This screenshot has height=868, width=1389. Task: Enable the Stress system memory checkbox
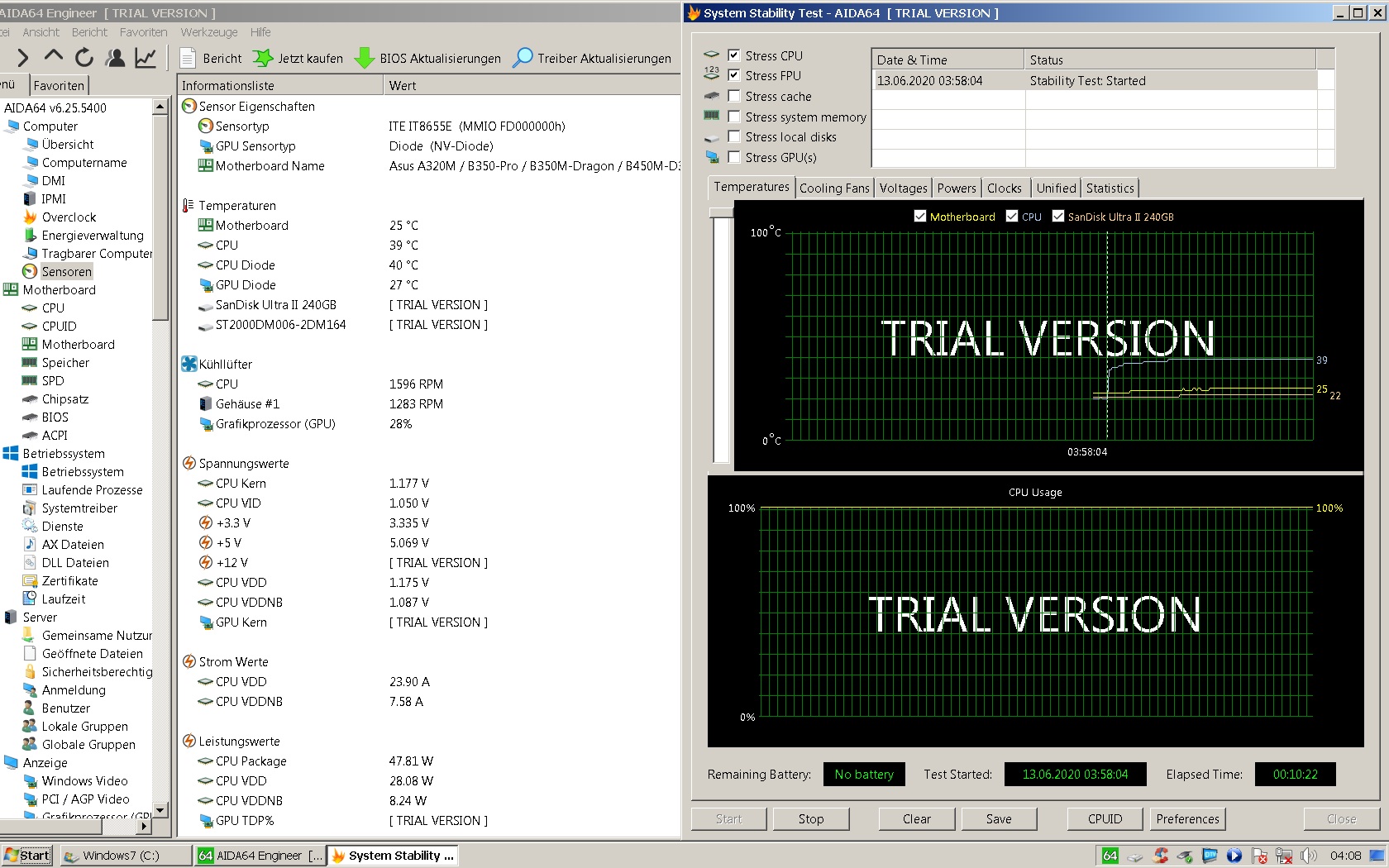(733, 117)
